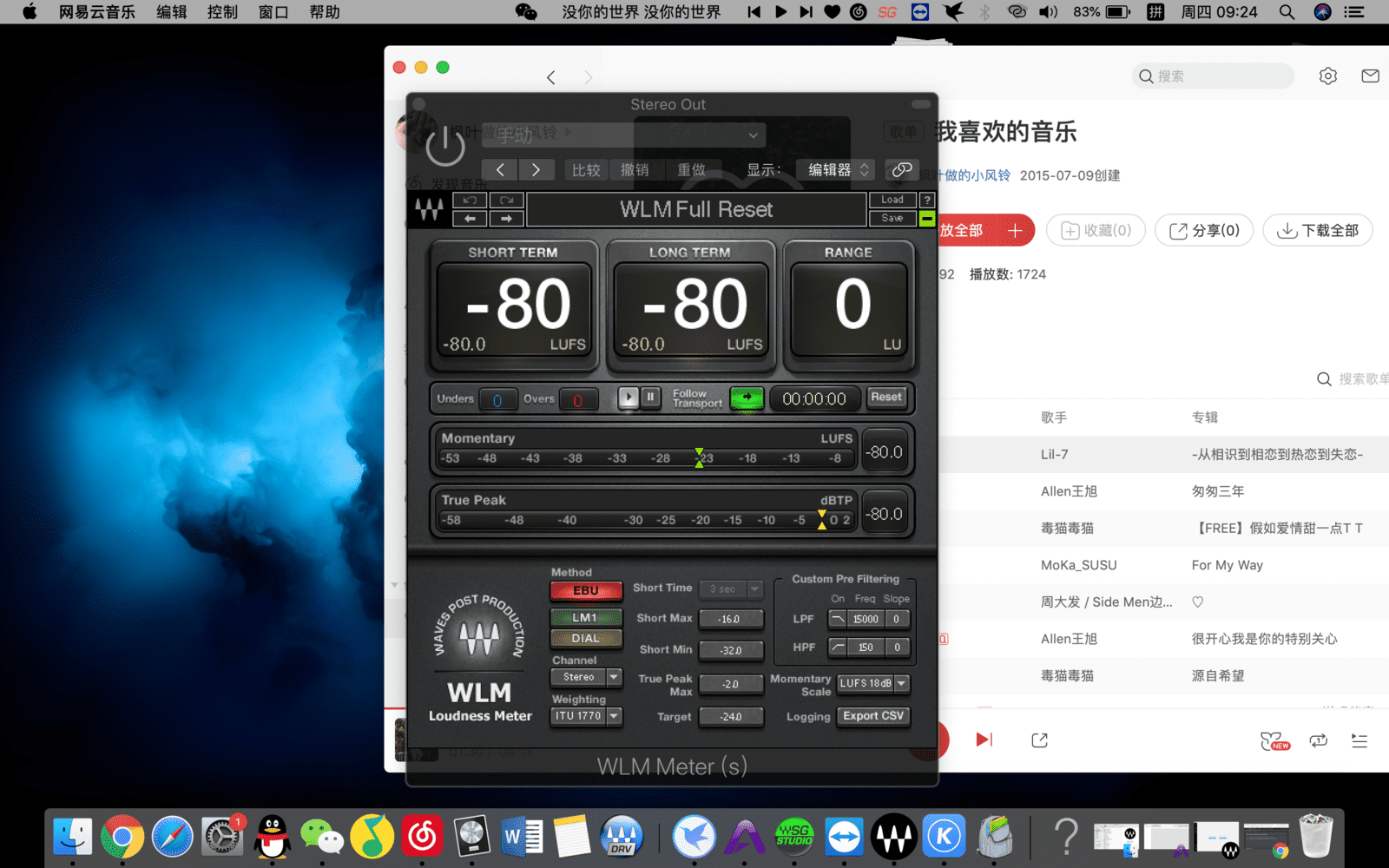
Task: Open 网易云音乐 application menu
Action: click(x=97, y=12)
